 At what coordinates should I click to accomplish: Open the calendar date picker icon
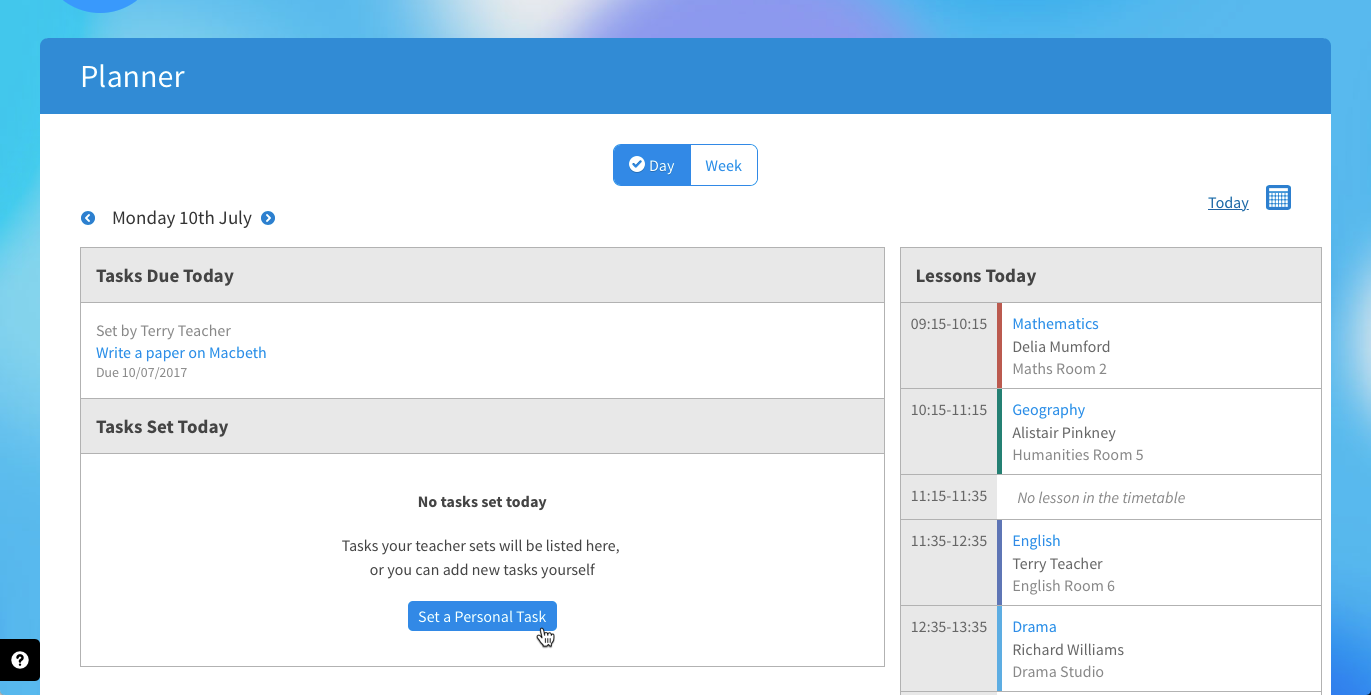1278,197
